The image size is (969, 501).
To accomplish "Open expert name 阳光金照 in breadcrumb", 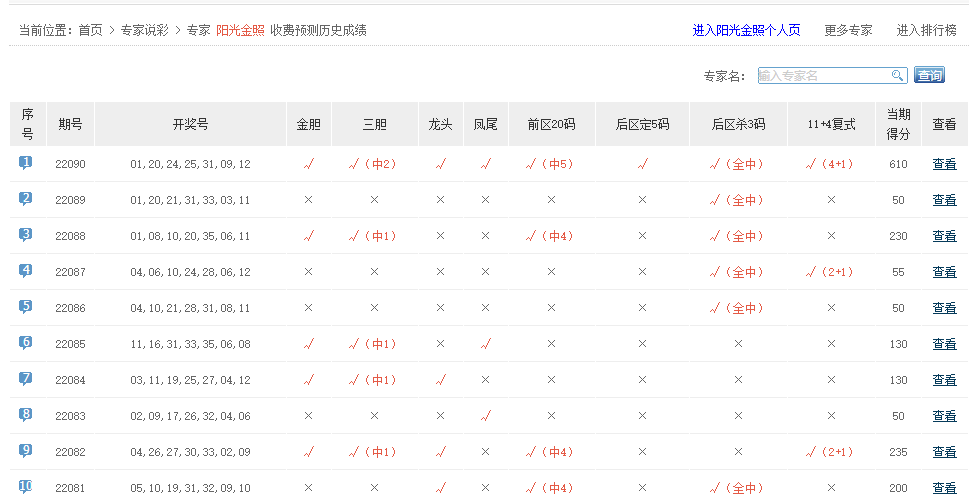I will tap(240, 30).
